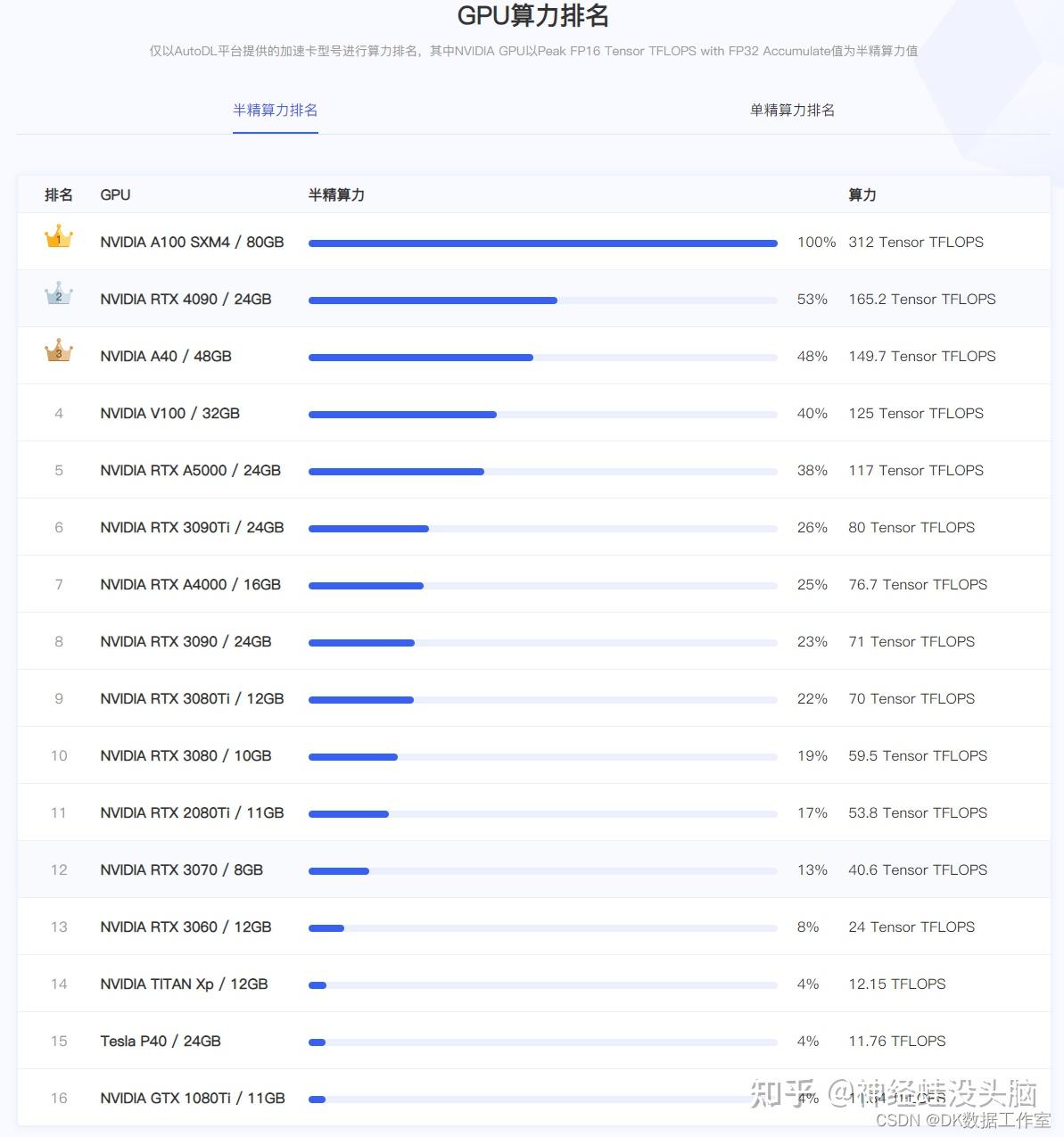Click the gold first-place crown icon
The width and height of the screenshot is (1064, 1137).
coord(59,237)
